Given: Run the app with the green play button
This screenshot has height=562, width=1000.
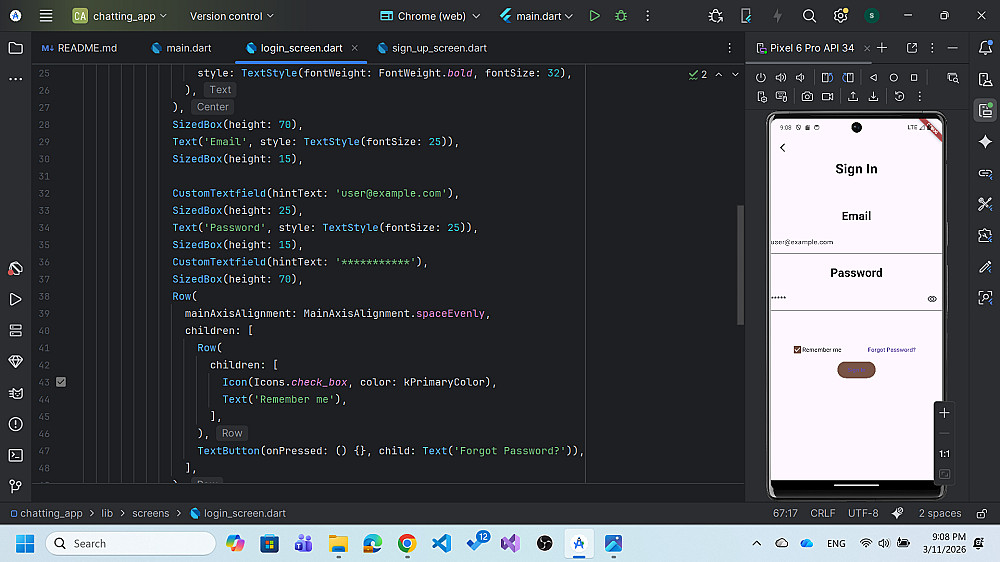Looking at the screenshot, I should click(x=595, y=16).
